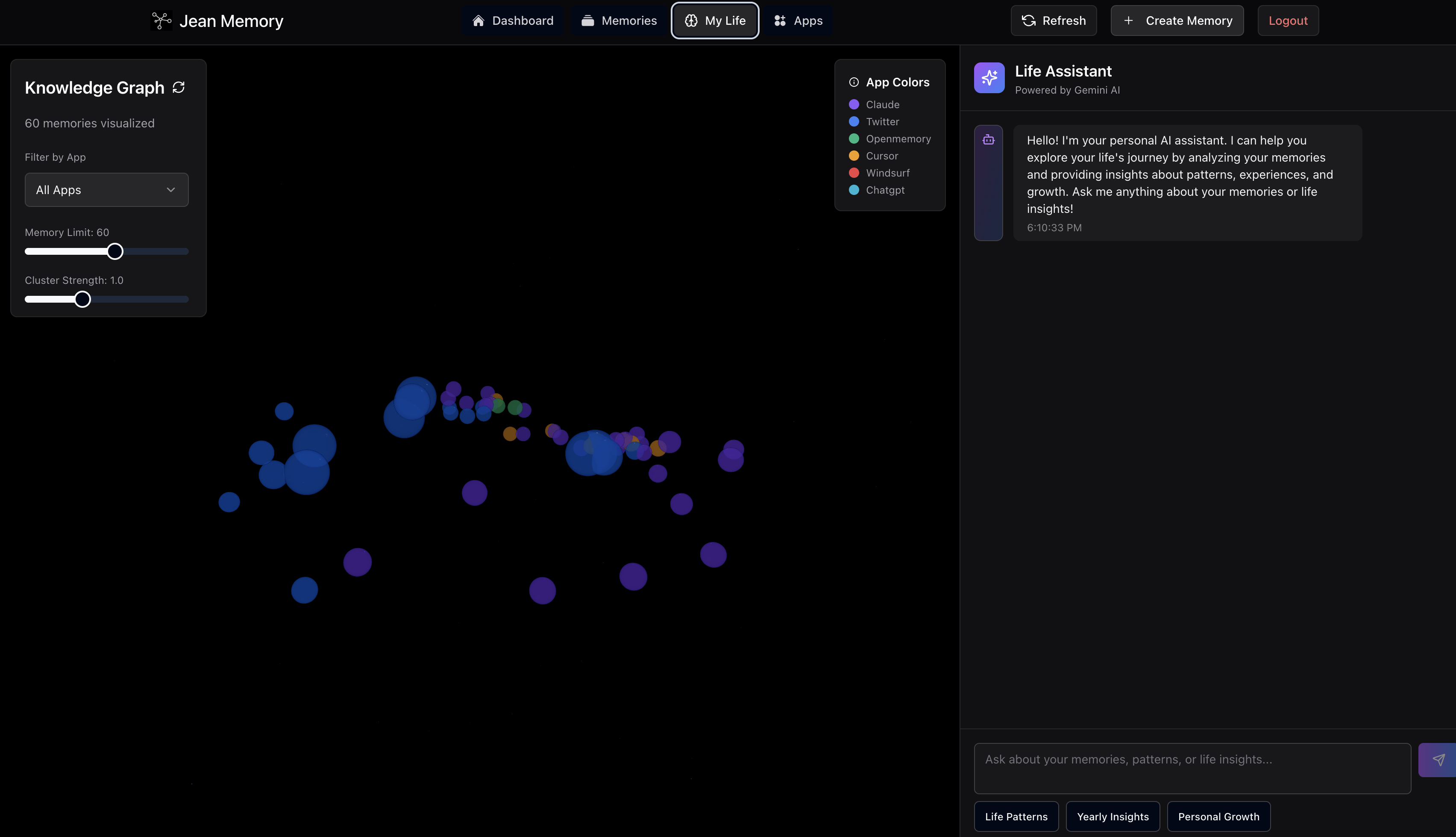The height and width of the screenshot is (837, 1456).
Task: Click the Memory Limit slider handle
Action: (x=115, y=251)
